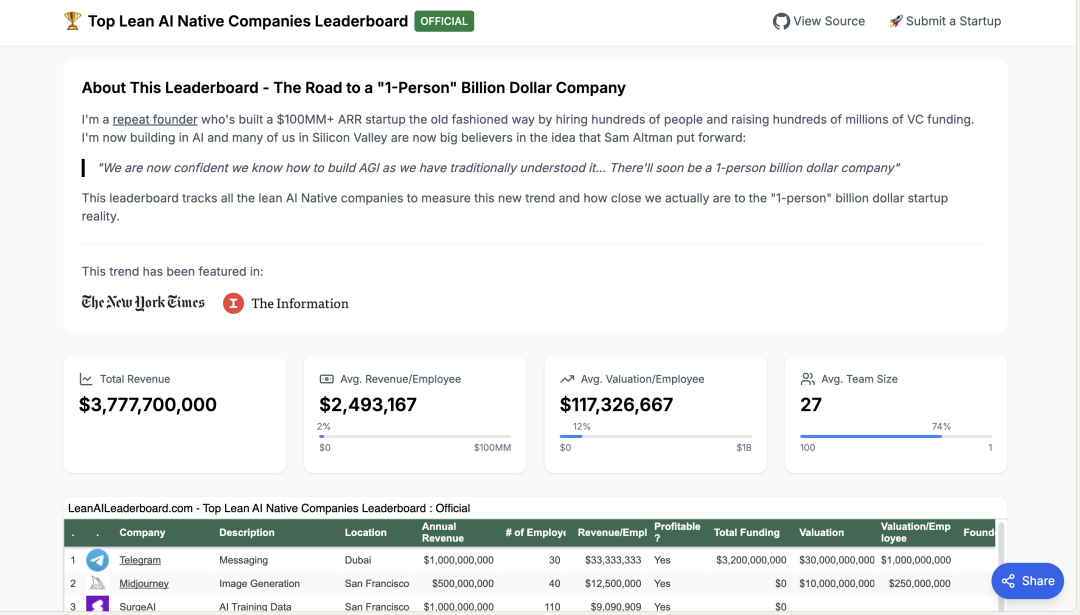Open the Submit a Startup link
The image size is (1080, 615).
(945, 21)
